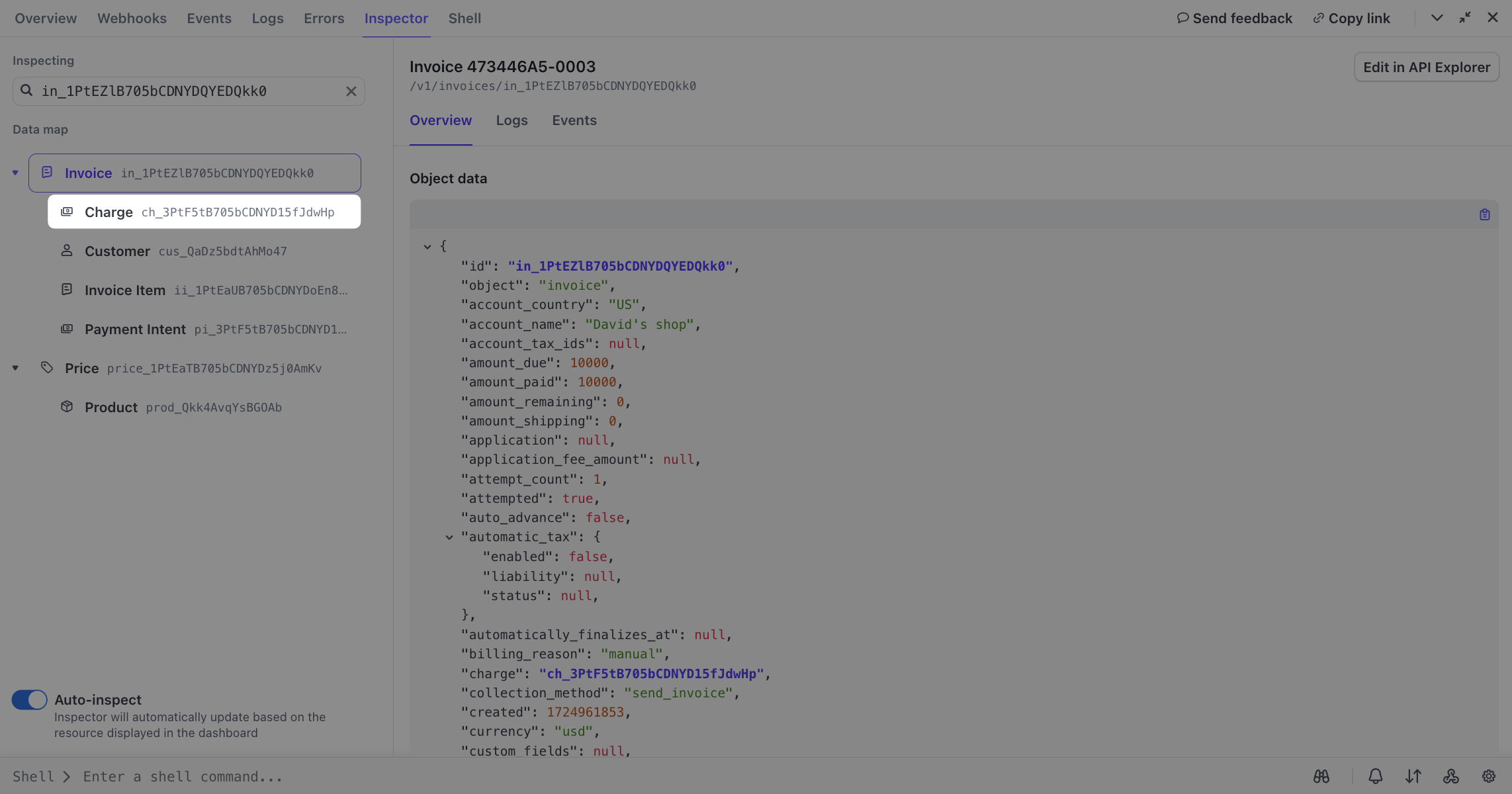Shrink the workbench panel with arrows icon
1512x794 pixels.
(1464, 18)
